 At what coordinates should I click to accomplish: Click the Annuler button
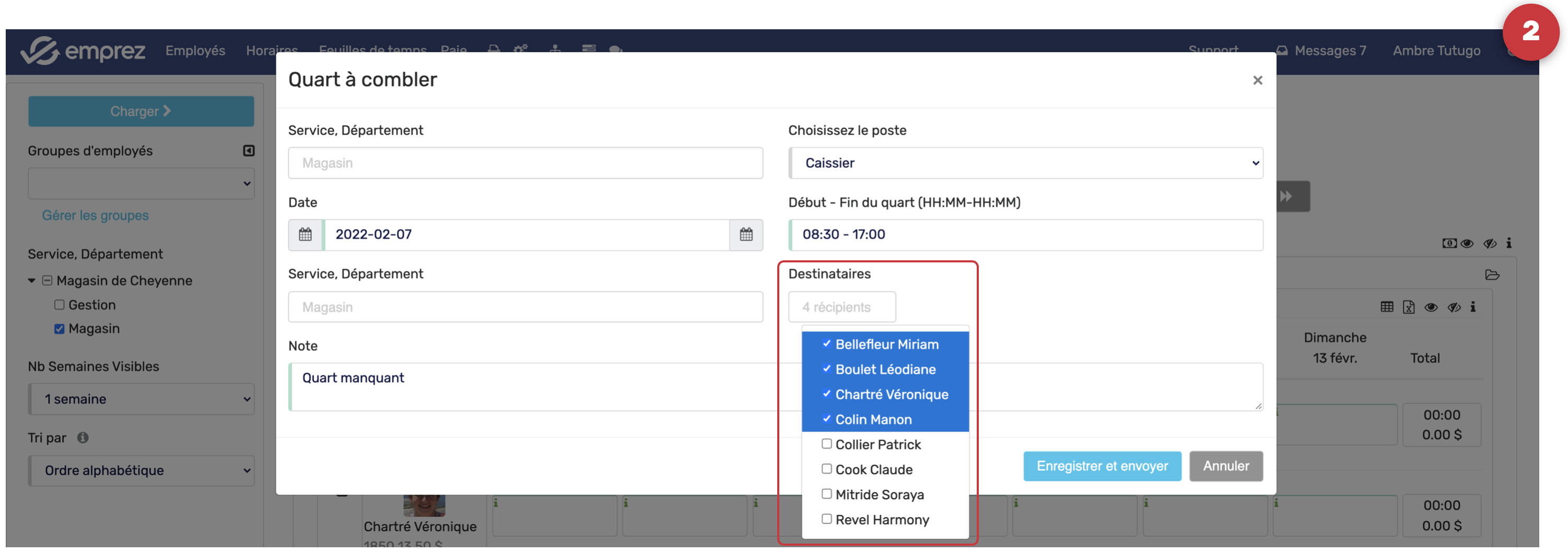click(1226, 466)
